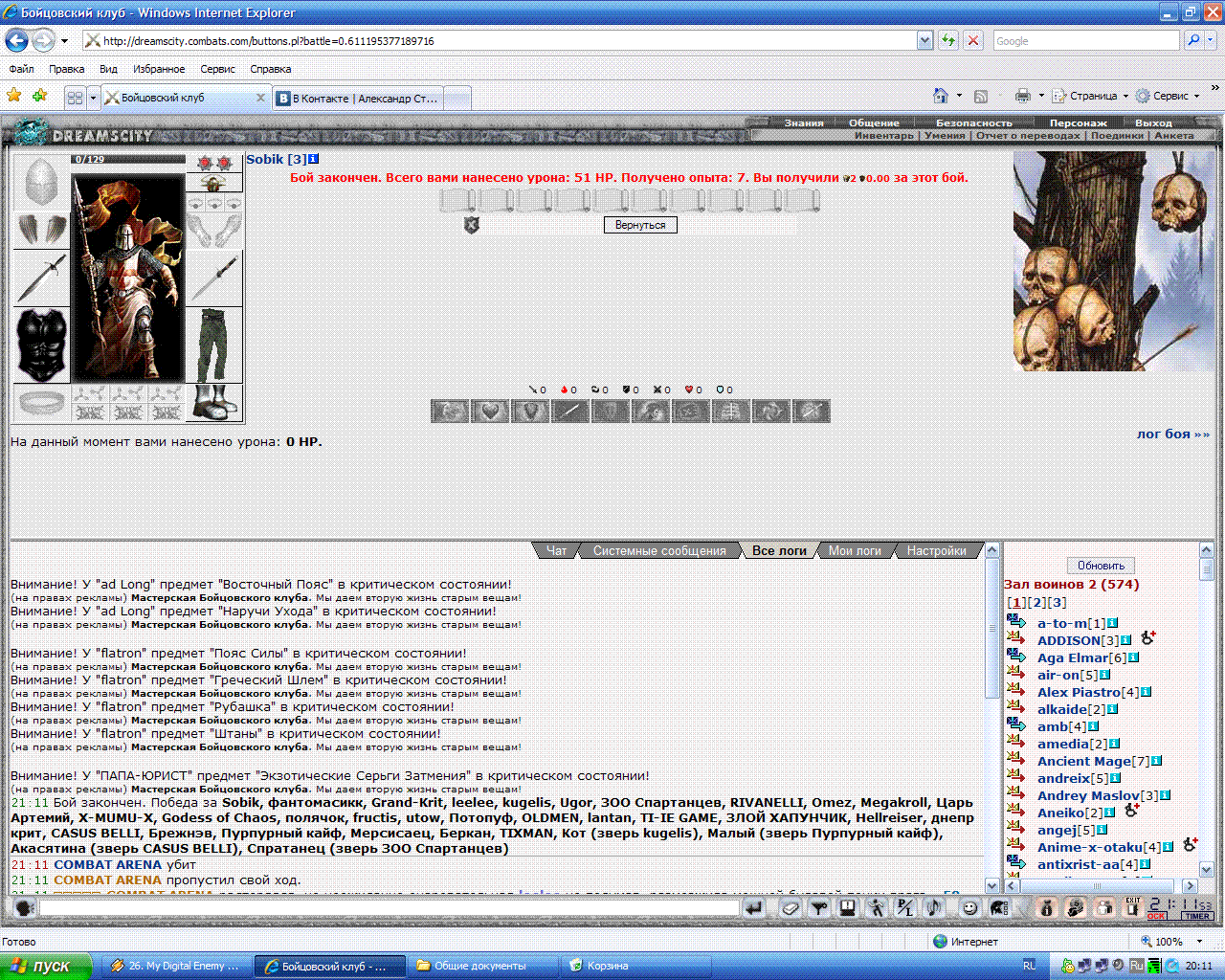
Task: Click the private message icon beside ADDISON
Action: (x=1016, y=640)
